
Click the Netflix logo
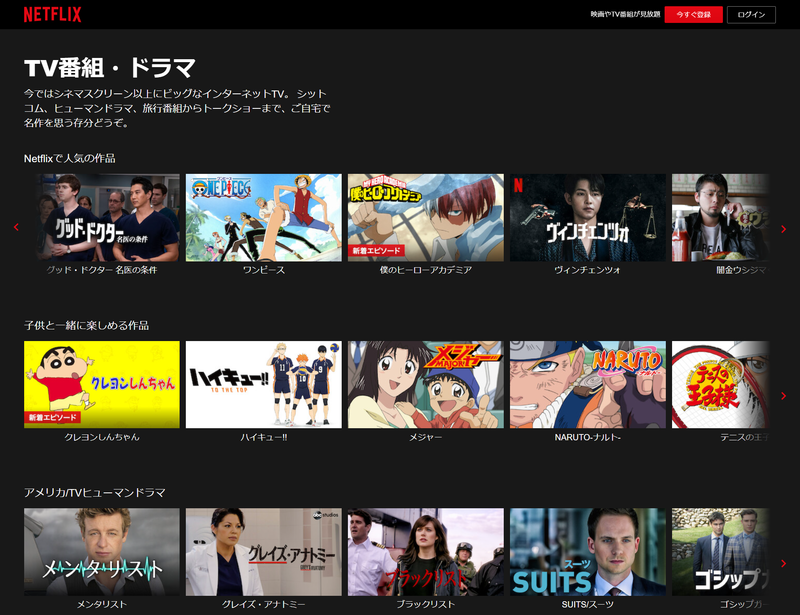coord(53,14)
